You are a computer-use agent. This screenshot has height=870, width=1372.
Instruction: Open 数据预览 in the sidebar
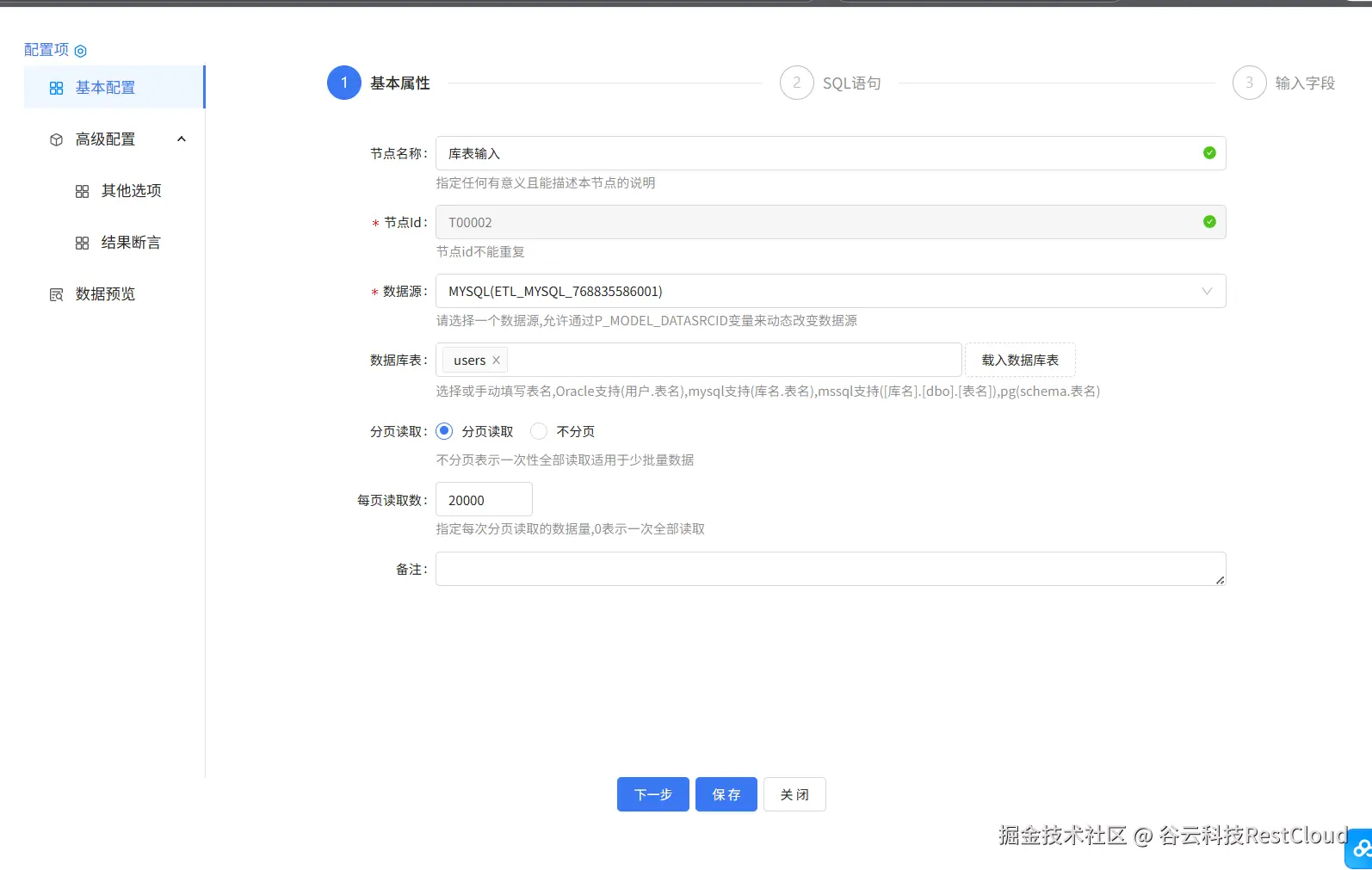[105, 294]
